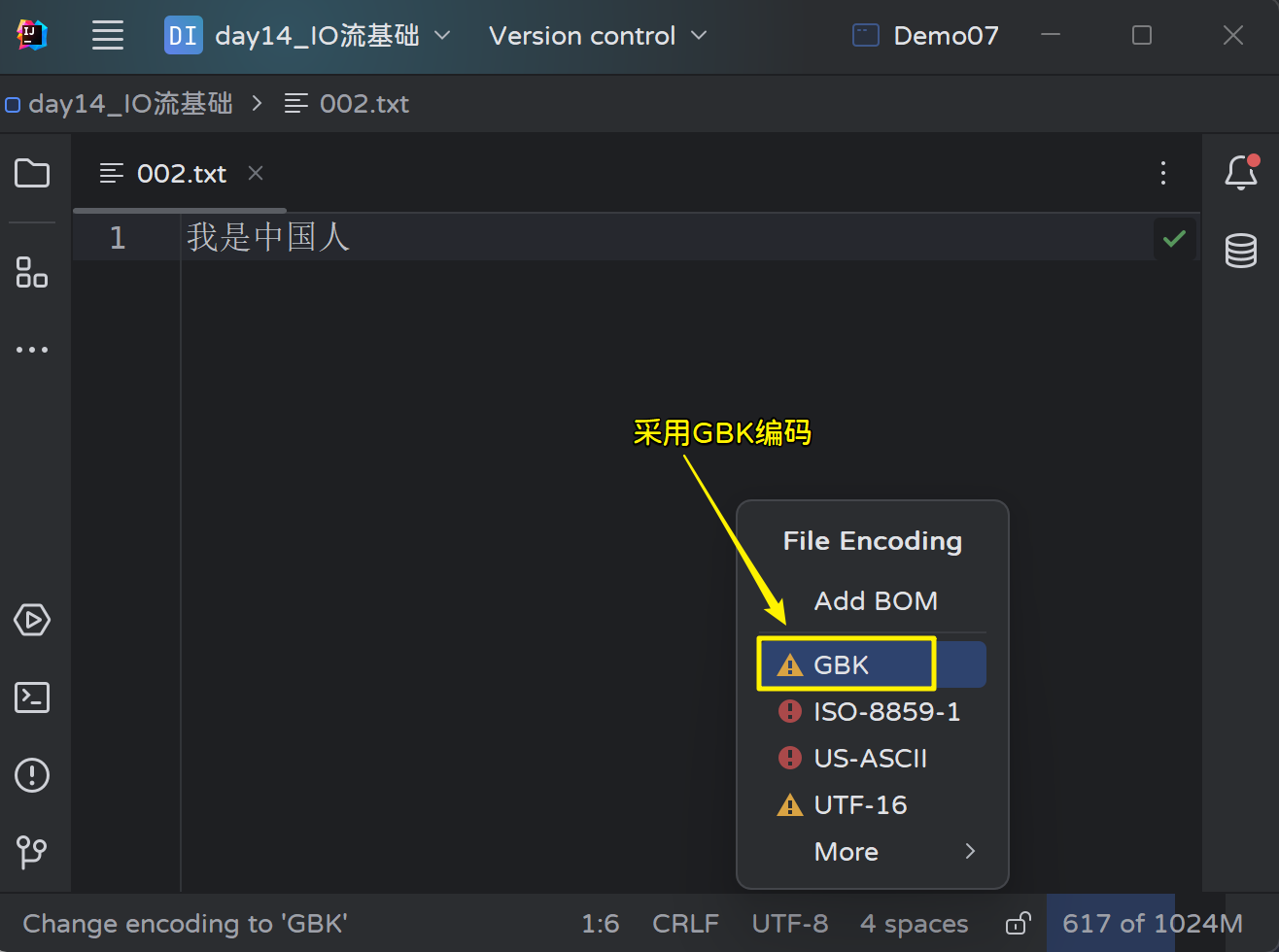Open the Notifications bell panel
The width and height of the screenshot is (1279, 952).
pos(1241,173)
